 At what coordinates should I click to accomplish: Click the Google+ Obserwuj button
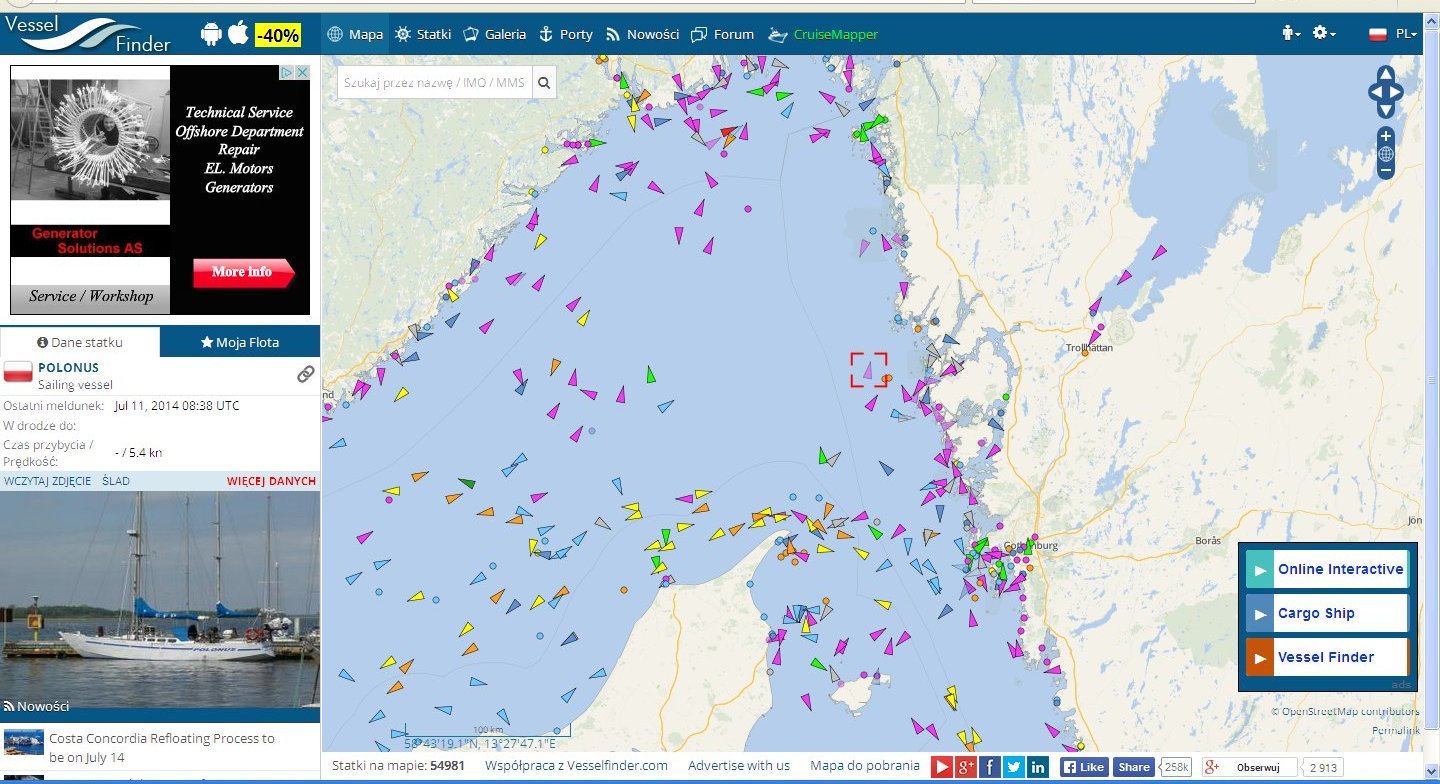pos(1250,767)
